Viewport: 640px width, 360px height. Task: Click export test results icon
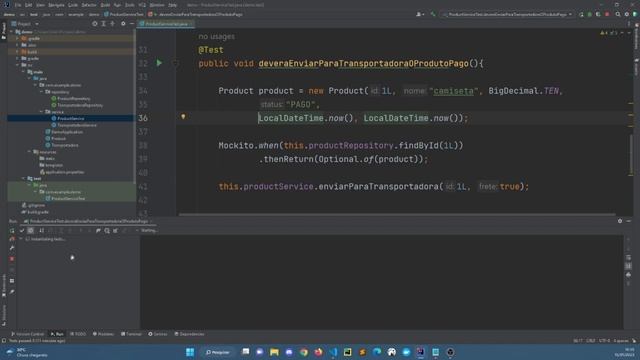coord(116,231)
